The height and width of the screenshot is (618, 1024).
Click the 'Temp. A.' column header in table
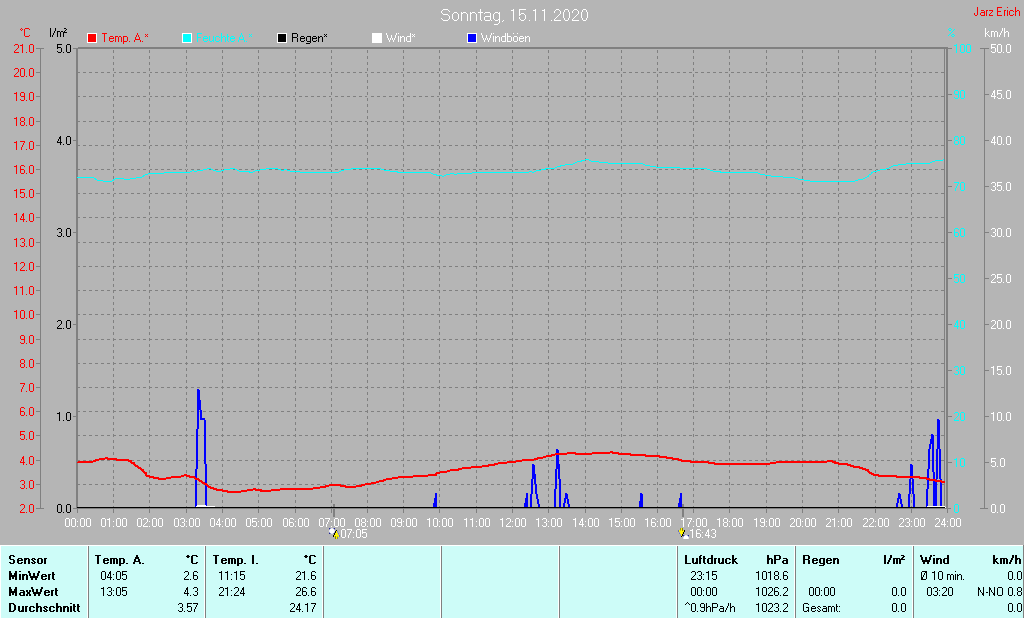120,560
